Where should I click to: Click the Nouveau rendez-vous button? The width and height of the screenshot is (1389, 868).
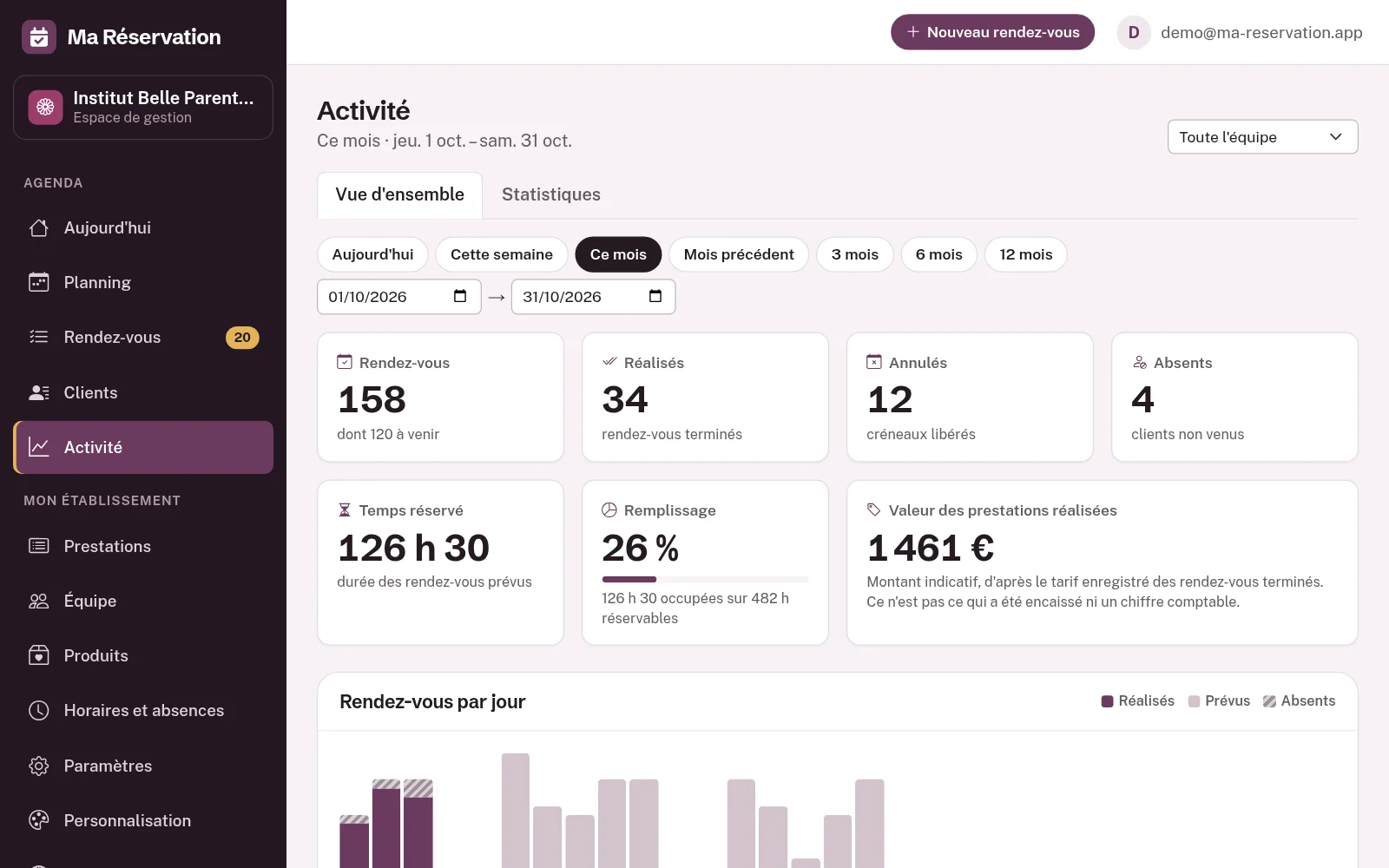tap(992, 32)
